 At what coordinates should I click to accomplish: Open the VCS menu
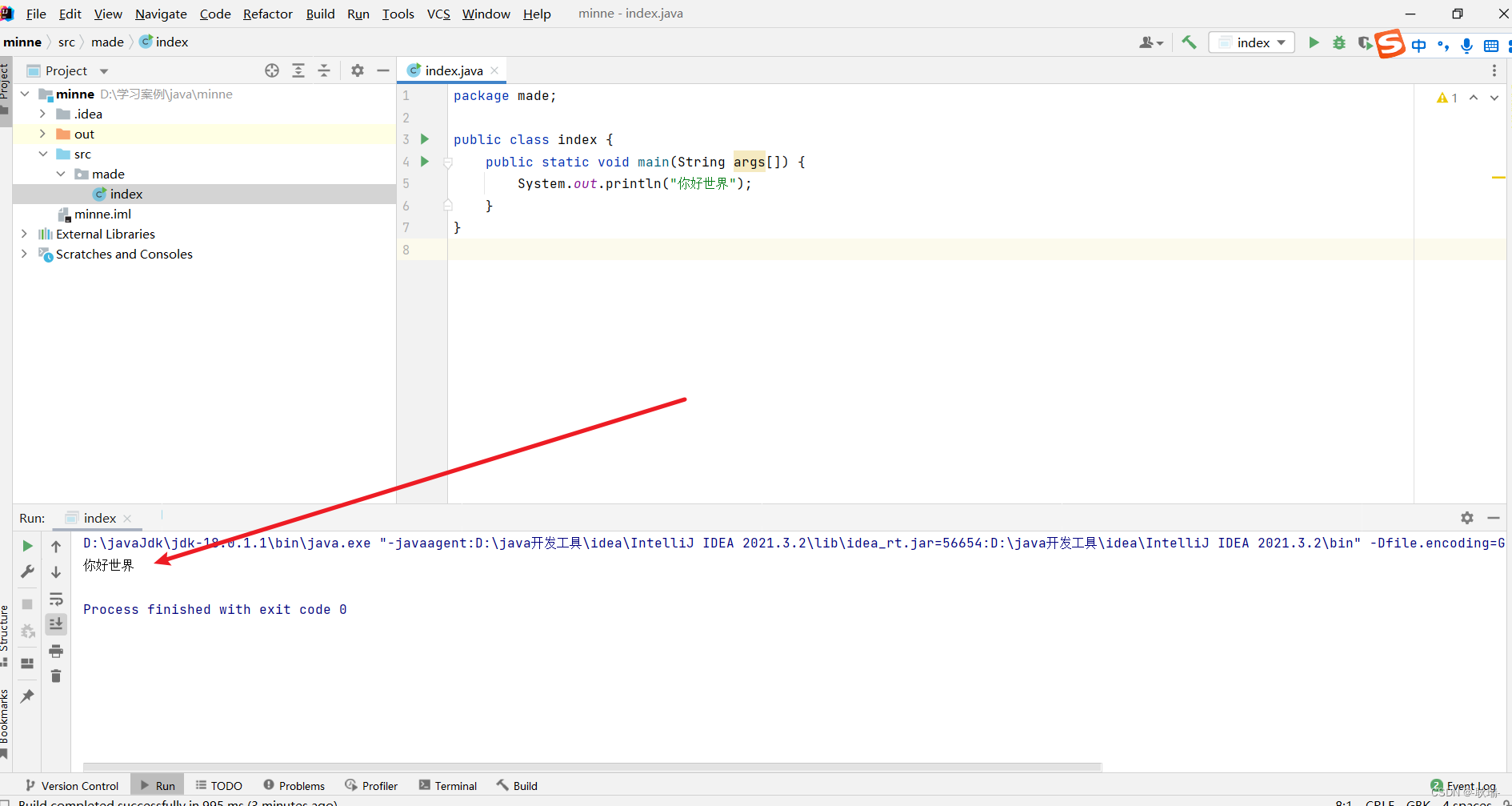pos(438,14)
